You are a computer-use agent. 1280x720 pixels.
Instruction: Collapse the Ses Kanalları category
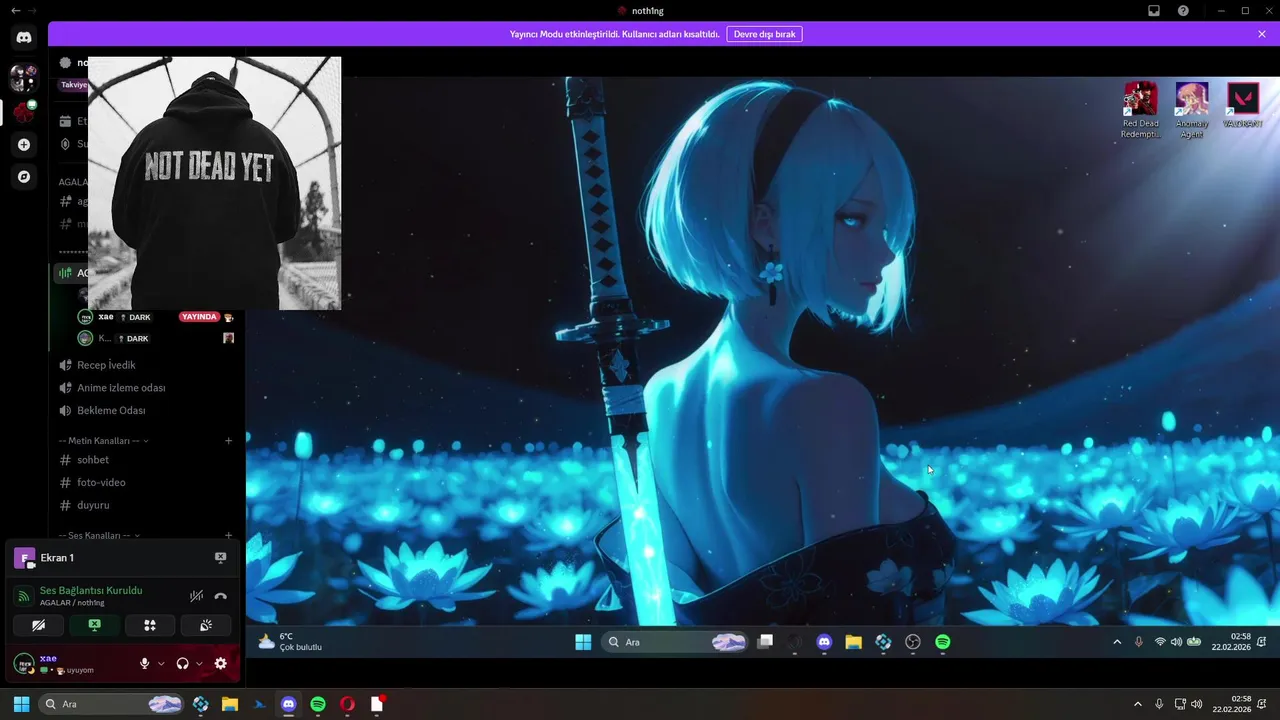[98, 535]
